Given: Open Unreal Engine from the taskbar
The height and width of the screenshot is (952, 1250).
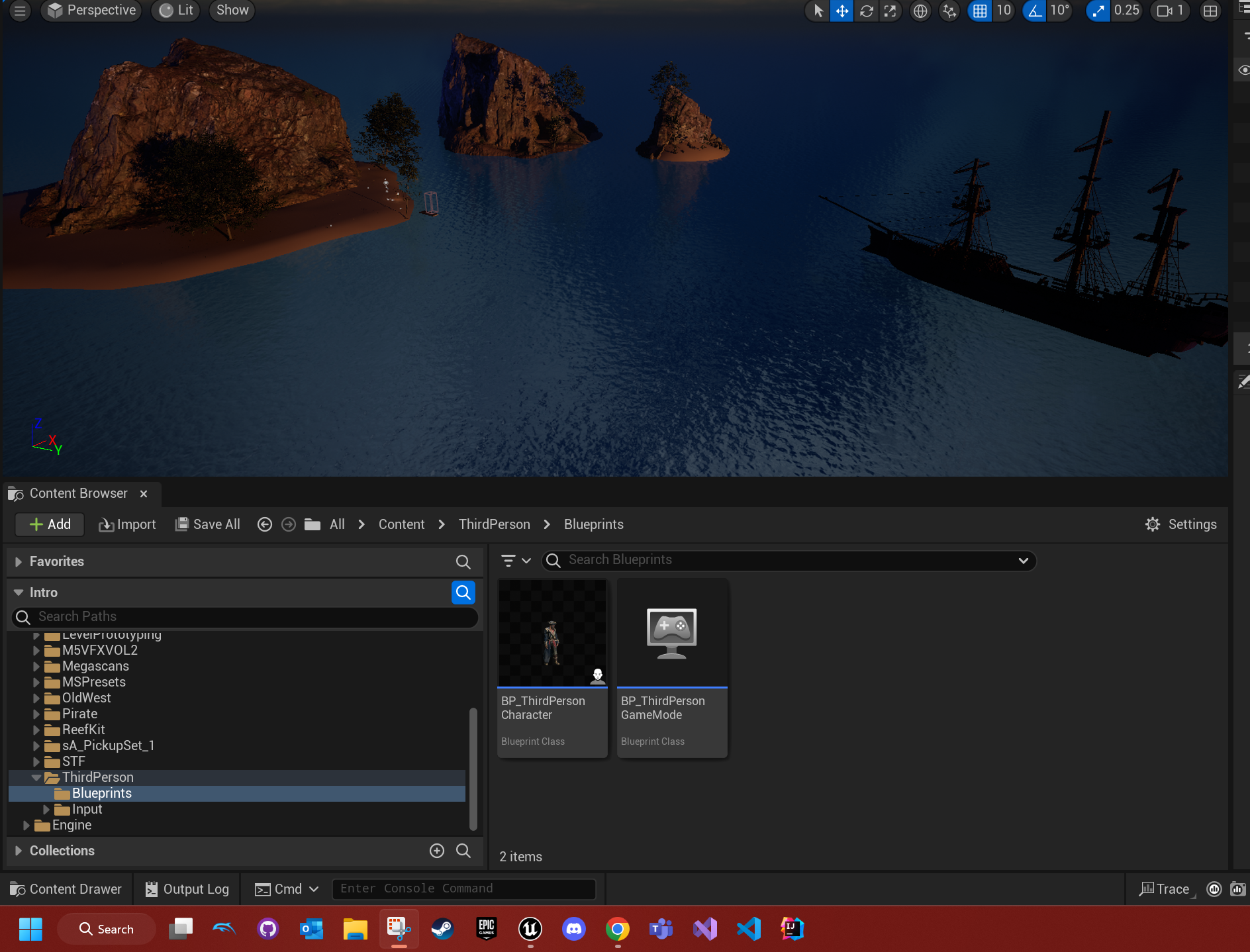Looking at the screenshot, I should [530, 929].
